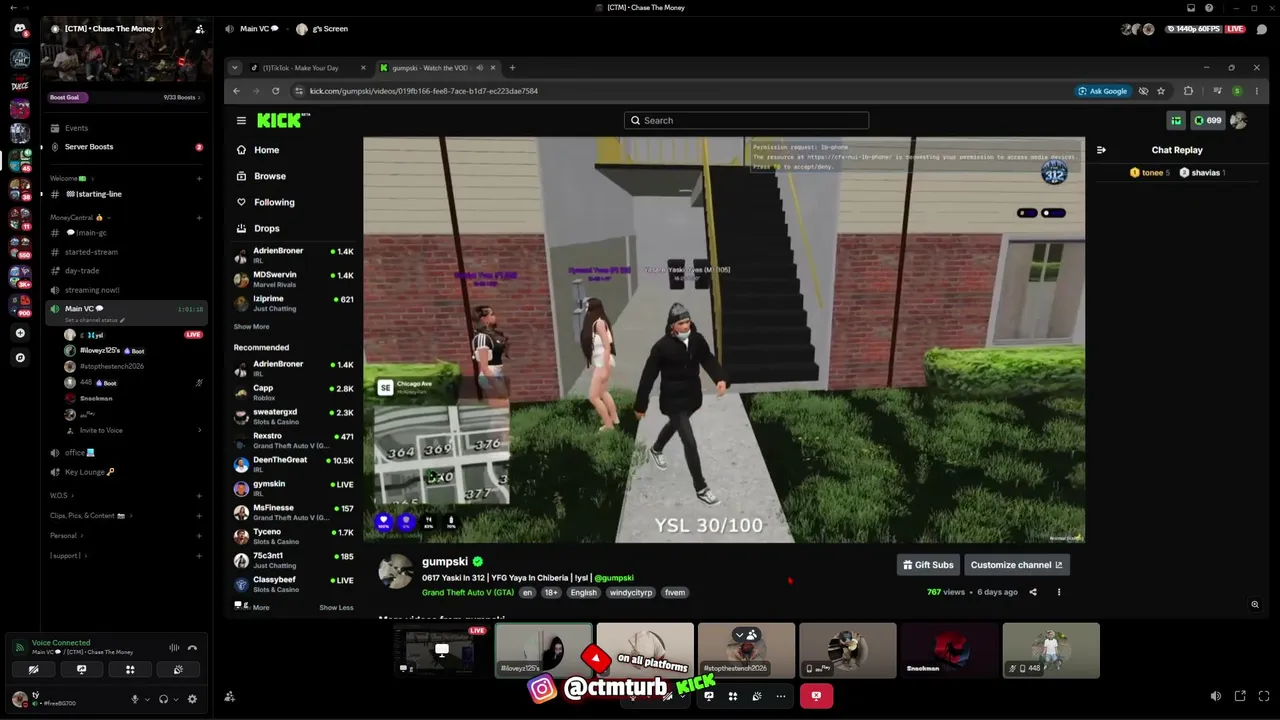Open voice noise suppression waveform icon
The width and height of the screenshot is (1280, 720).
coord(174,647)
